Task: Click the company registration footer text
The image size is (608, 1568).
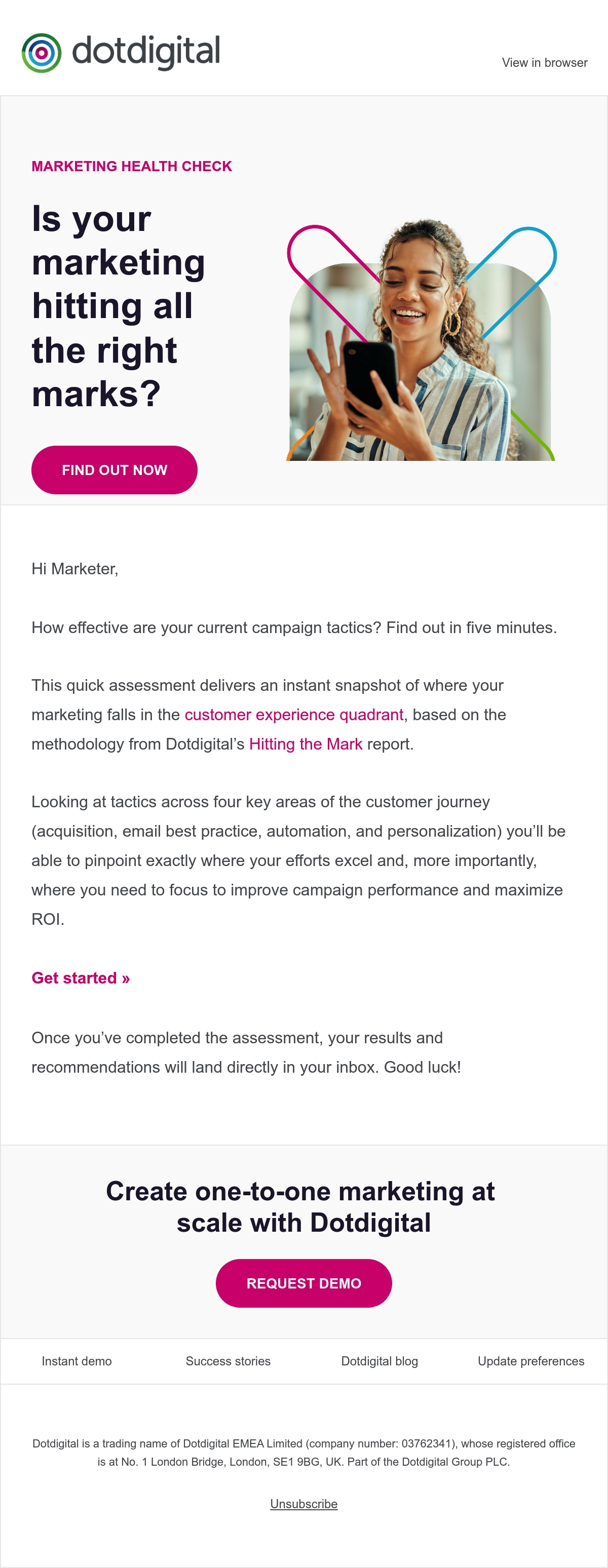Action: pos(304,1453)
